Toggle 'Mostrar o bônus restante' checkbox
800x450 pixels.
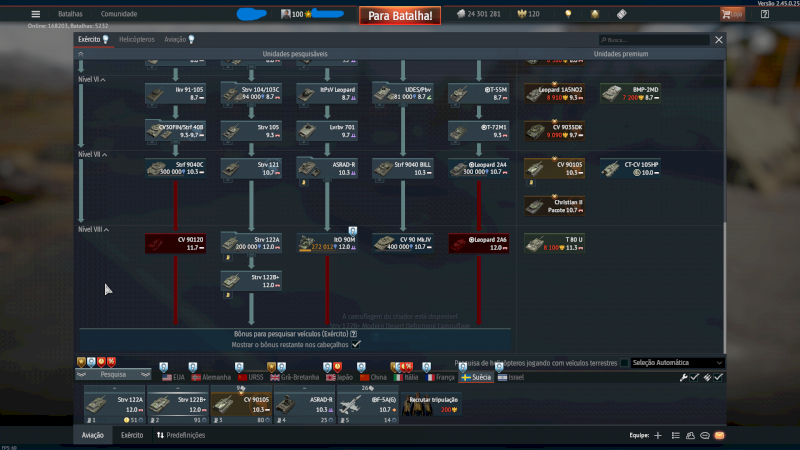point(356,343)
